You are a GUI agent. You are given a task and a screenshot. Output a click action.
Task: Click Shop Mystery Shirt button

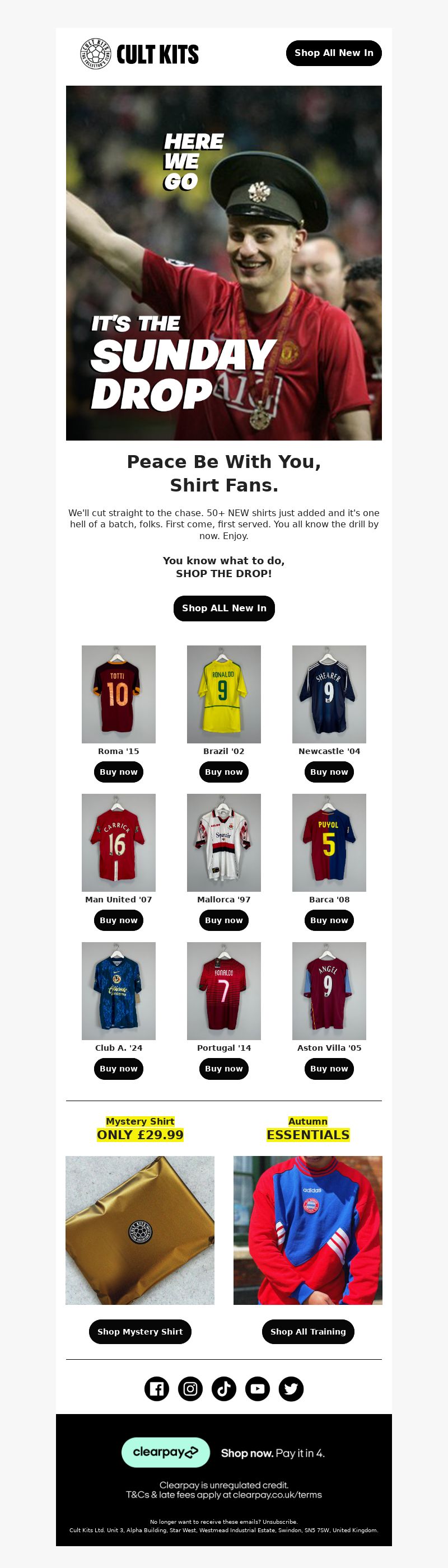[140, 1331]
